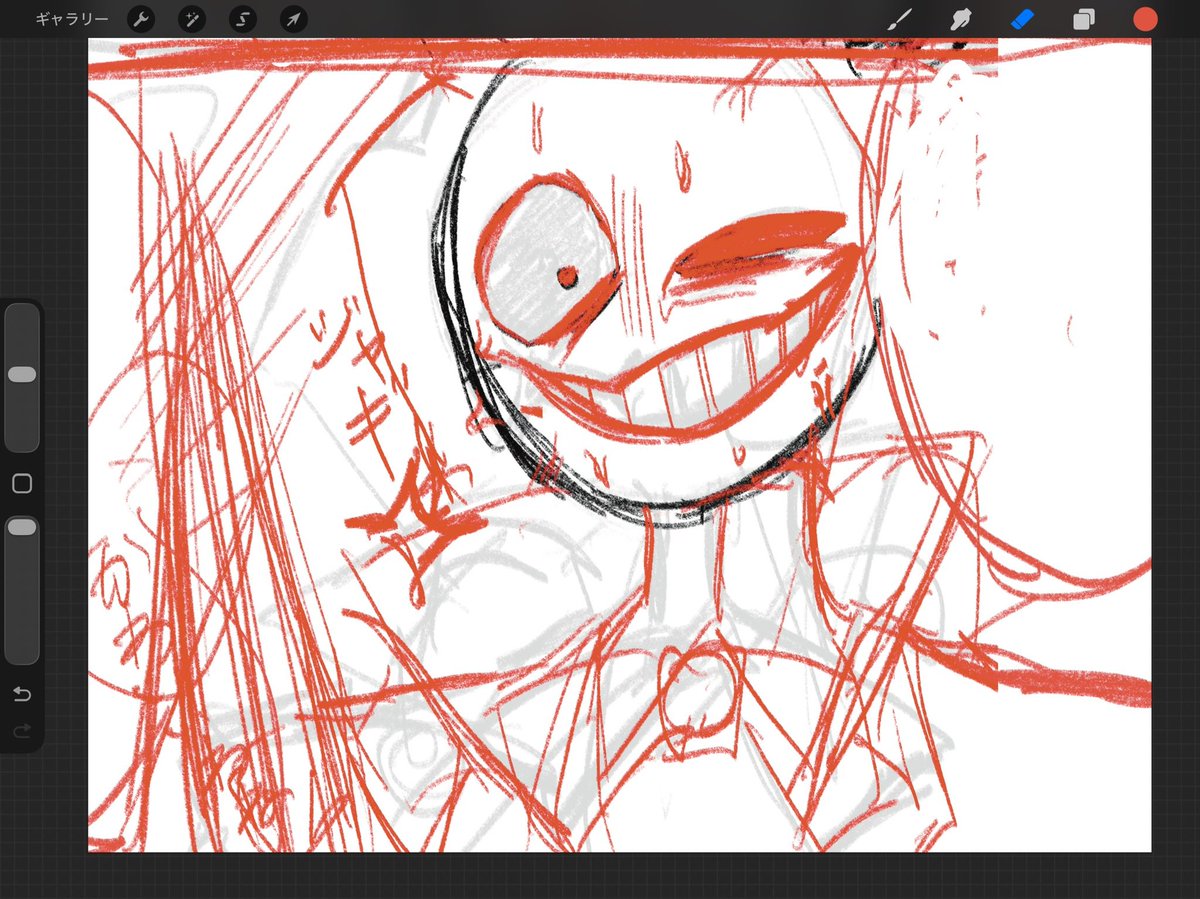Image resolution: width=1200 pixels, height=899 pixels.
Task: Activate the Transform arrow tool
Action: point(294,19)
